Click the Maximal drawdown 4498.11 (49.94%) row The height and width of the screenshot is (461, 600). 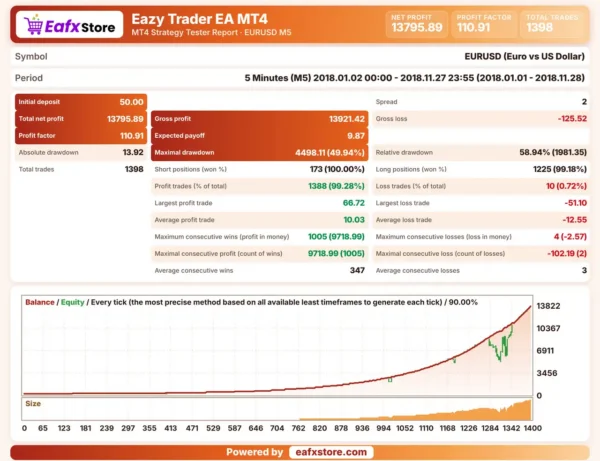click(x=259, y=153)
